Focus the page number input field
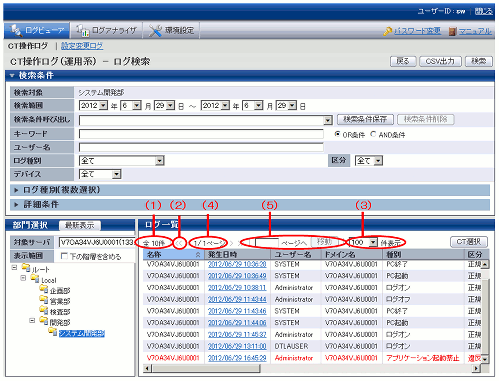This screenshot has width=499, height=381. [x=267, y=243]
